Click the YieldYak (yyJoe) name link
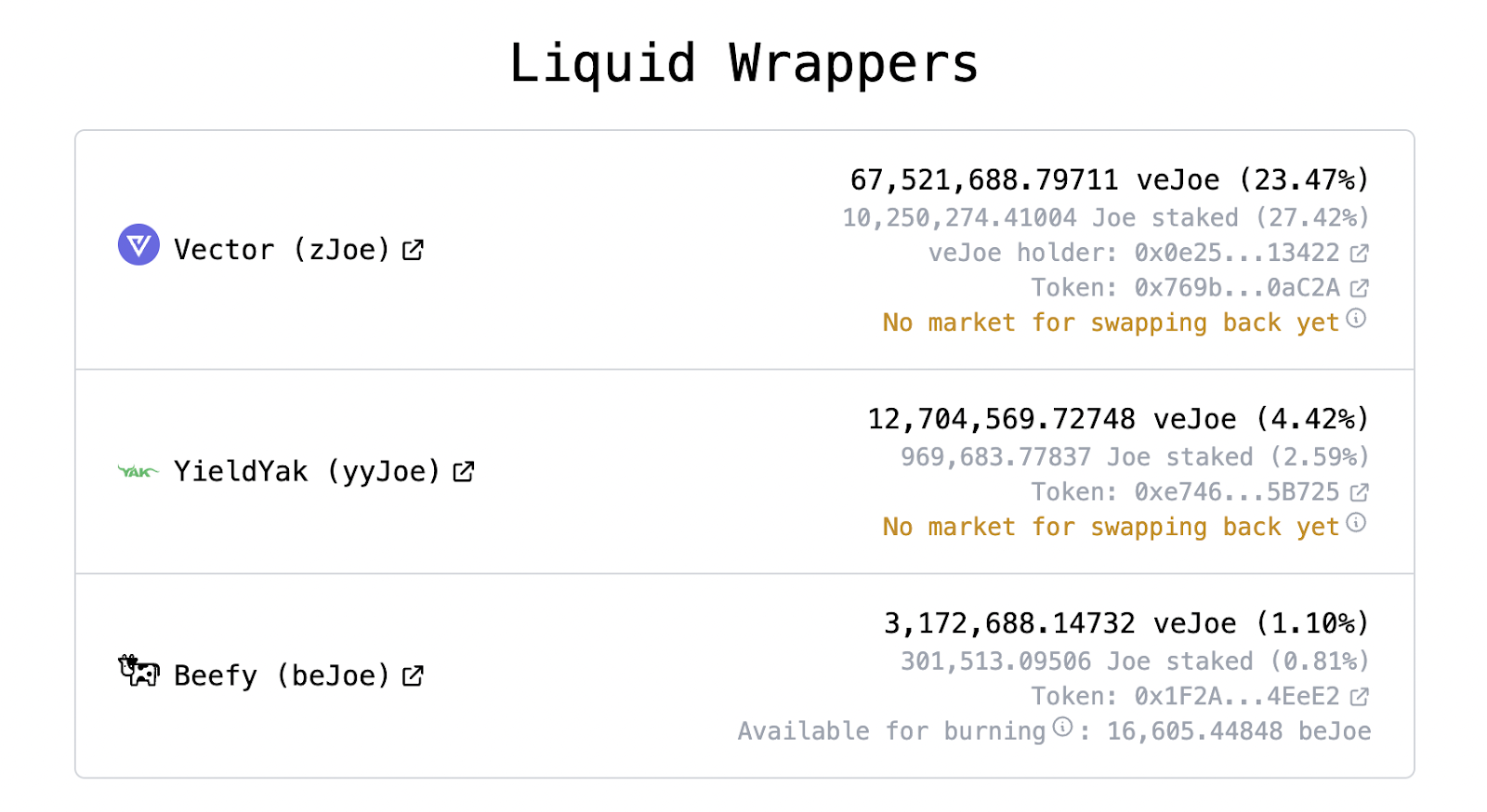The height and width of the screenshot is (812, 1487). [x=307, y=472]
